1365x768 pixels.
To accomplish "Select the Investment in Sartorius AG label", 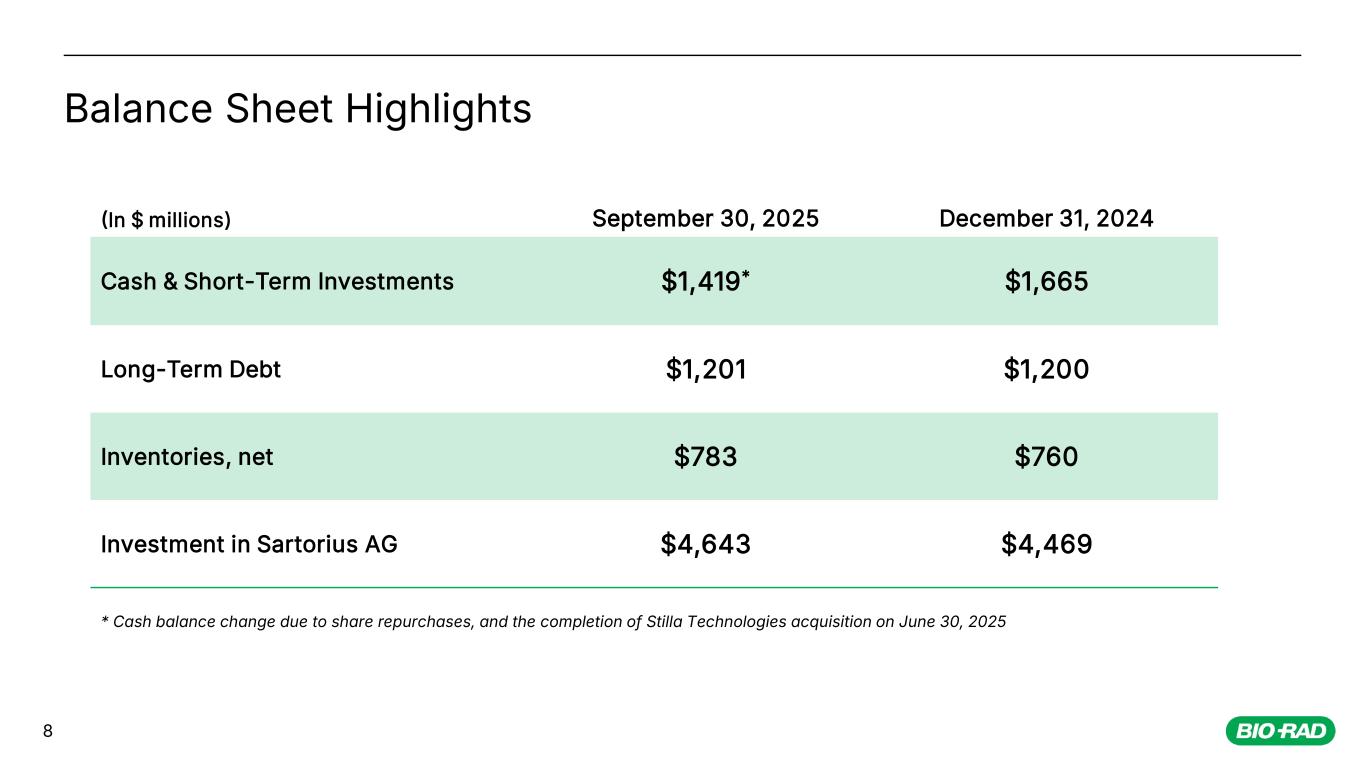I will 249,545.
